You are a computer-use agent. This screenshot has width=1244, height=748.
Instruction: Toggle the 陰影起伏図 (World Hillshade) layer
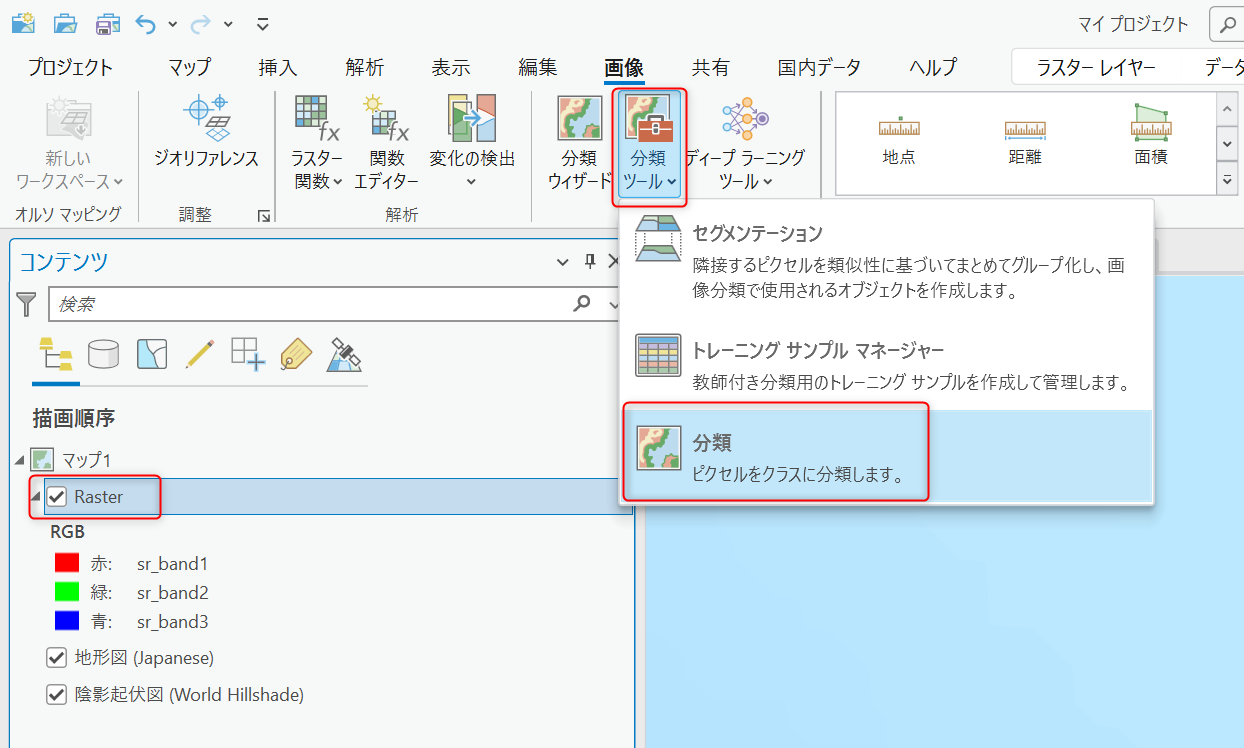(x=57, y=694)
